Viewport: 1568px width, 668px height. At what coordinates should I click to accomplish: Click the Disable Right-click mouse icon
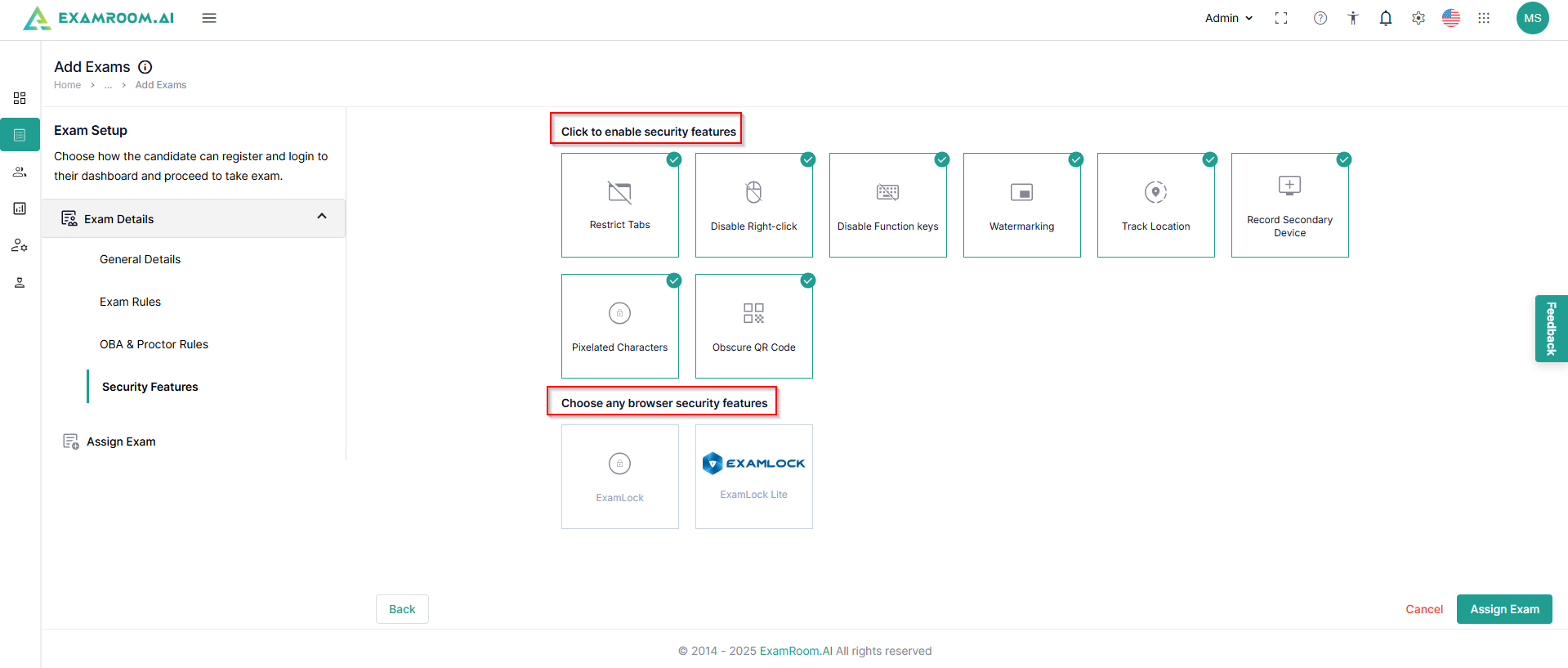(x=754, y=192)
